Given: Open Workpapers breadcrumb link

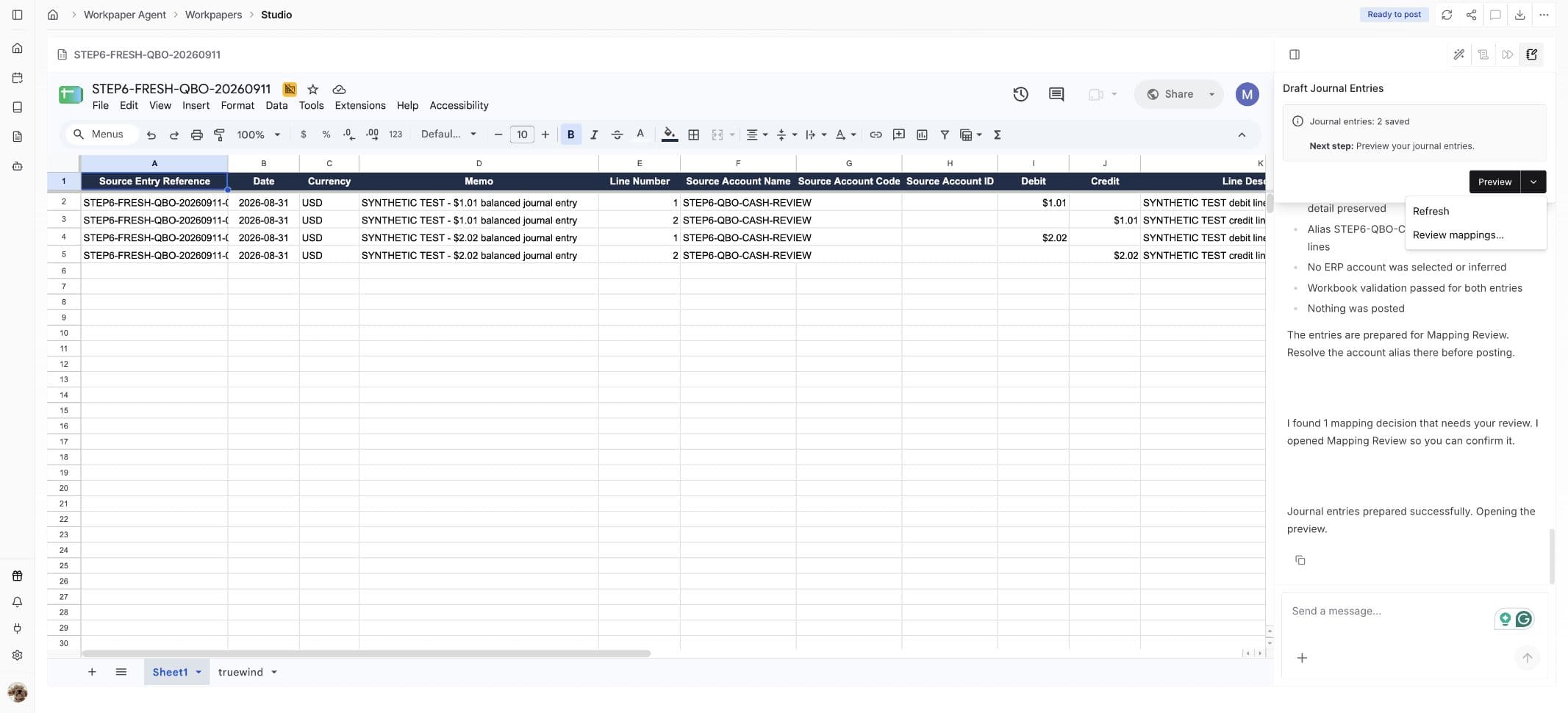Looking at the screenshot, I should tap(213, 15).
